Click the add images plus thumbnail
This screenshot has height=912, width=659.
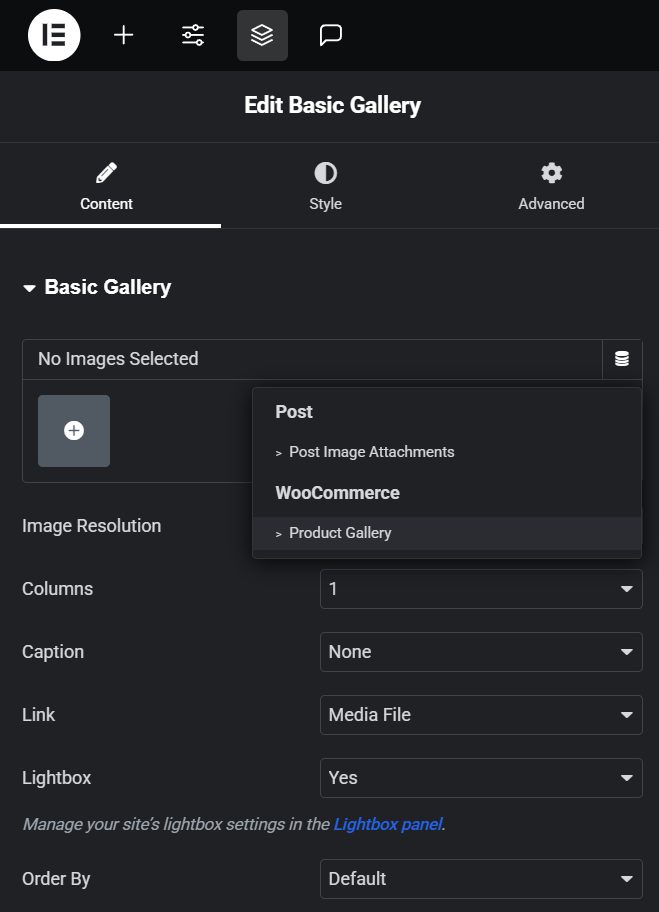coord(74,431)
